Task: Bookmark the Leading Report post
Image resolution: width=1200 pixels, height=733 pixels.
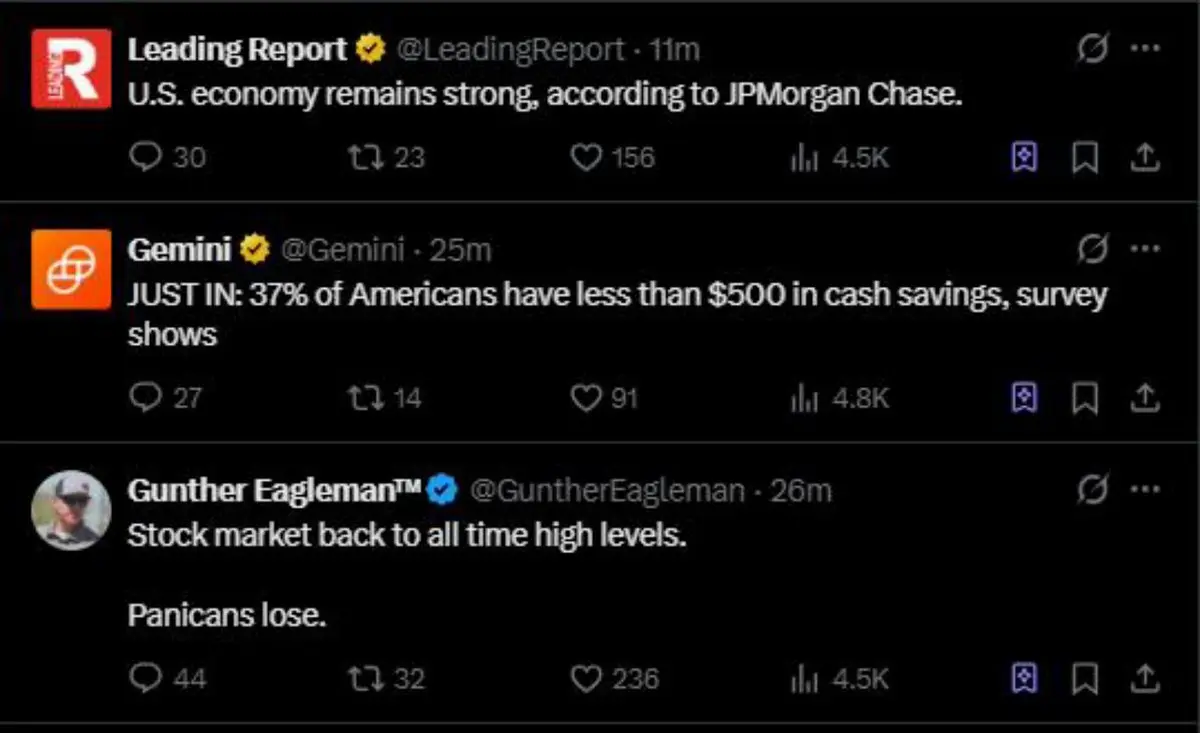Action: pyautogui.click(x=1085, y=158)
